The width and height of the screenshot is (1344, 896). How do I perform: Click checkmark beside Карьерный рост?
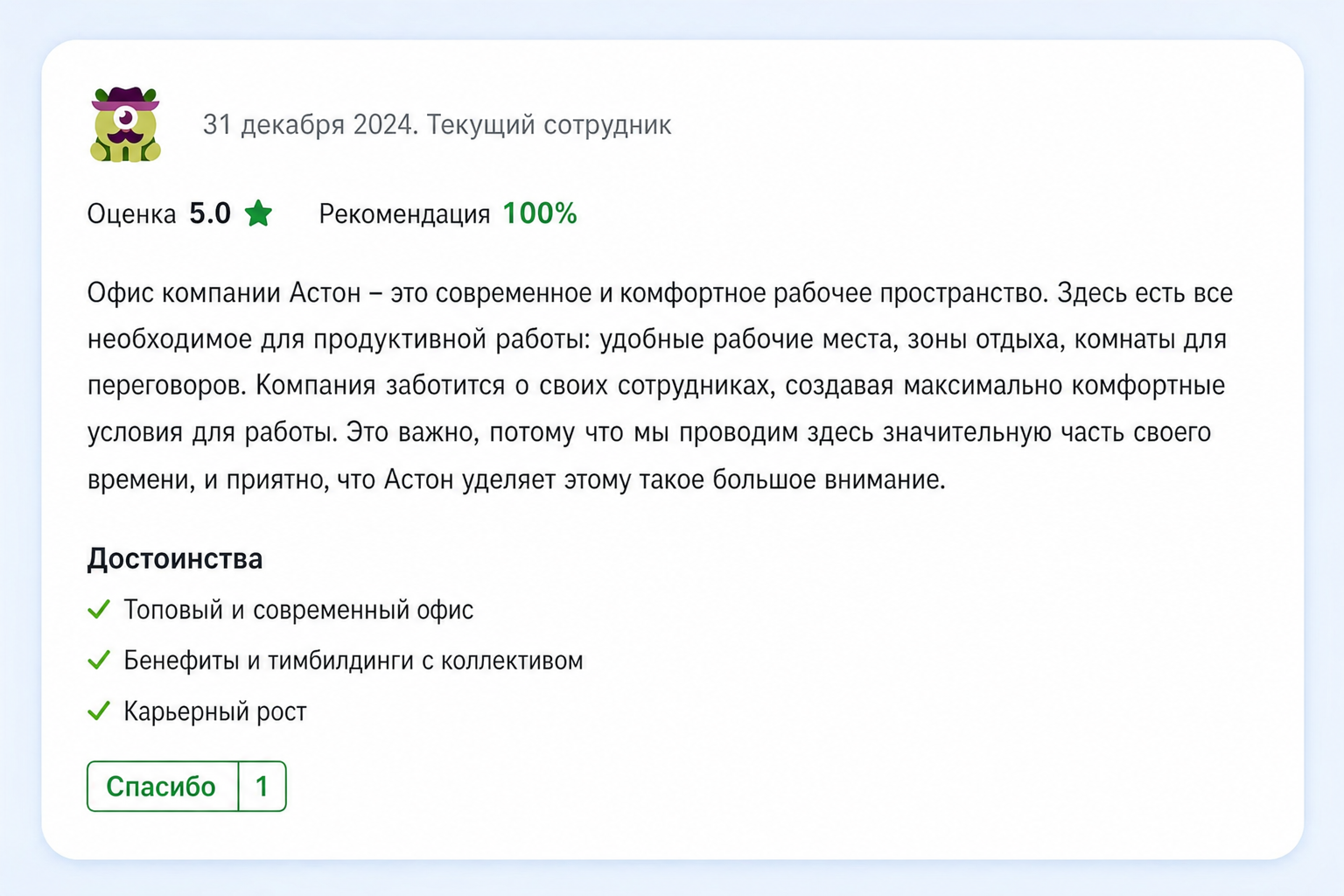coord(99,710)
